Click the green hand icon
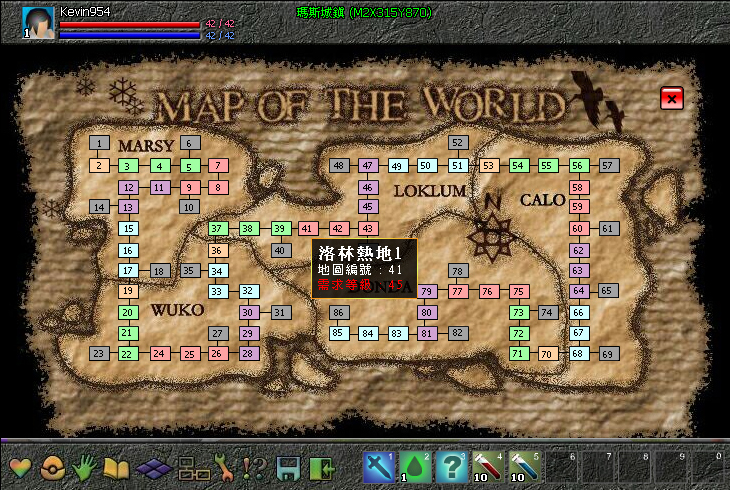Image resolution: width=730 pixels, height=490 pixels. click(x=84, y=468)
